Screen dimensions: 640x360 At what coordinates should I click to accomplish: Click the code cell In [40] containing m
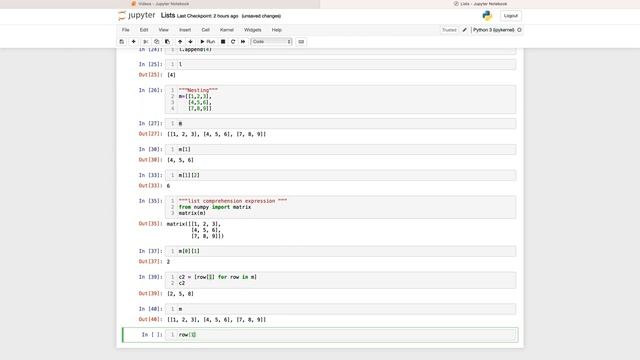pos(340,309)
